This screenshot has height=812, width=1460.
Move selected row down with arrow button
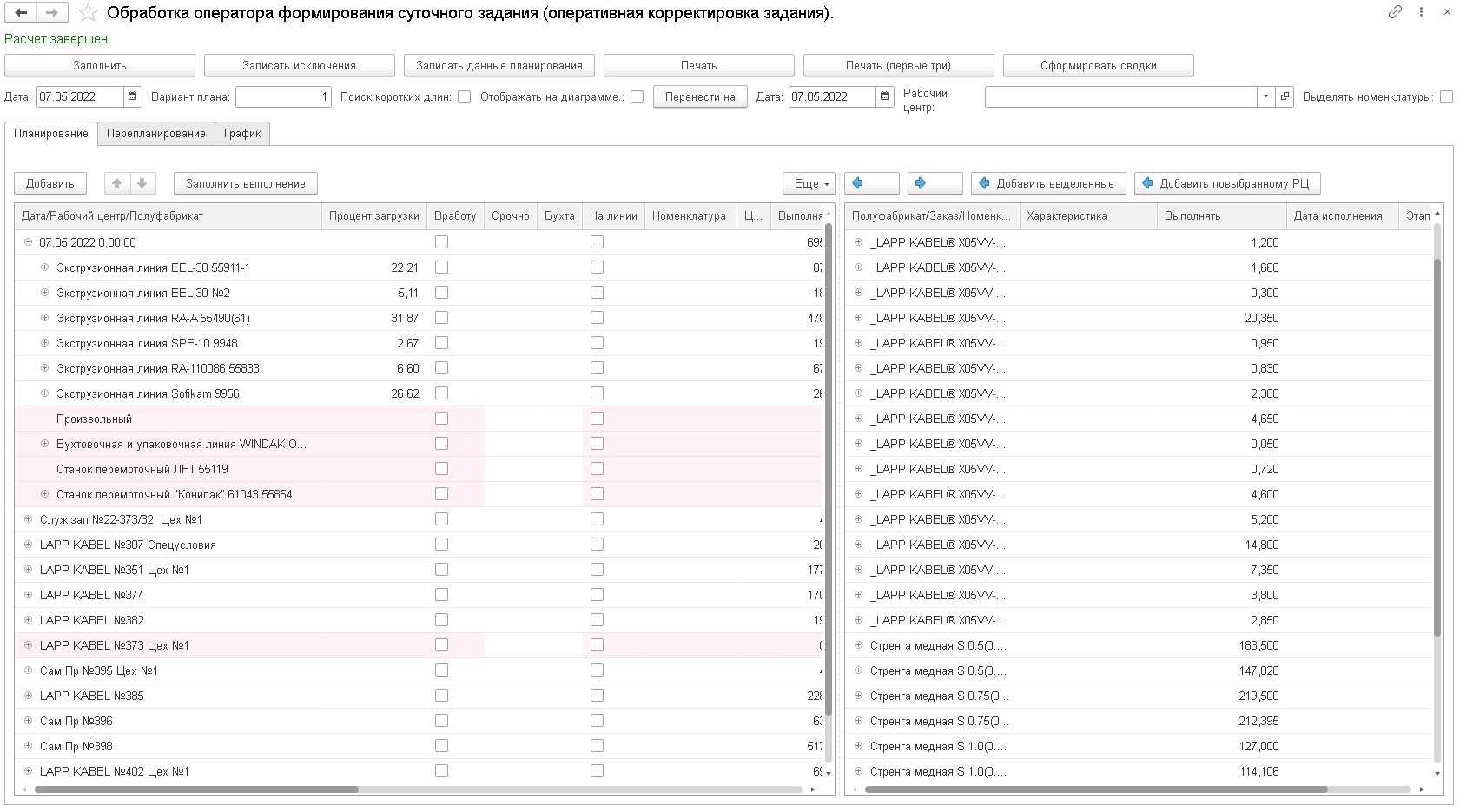pos(142,183)
